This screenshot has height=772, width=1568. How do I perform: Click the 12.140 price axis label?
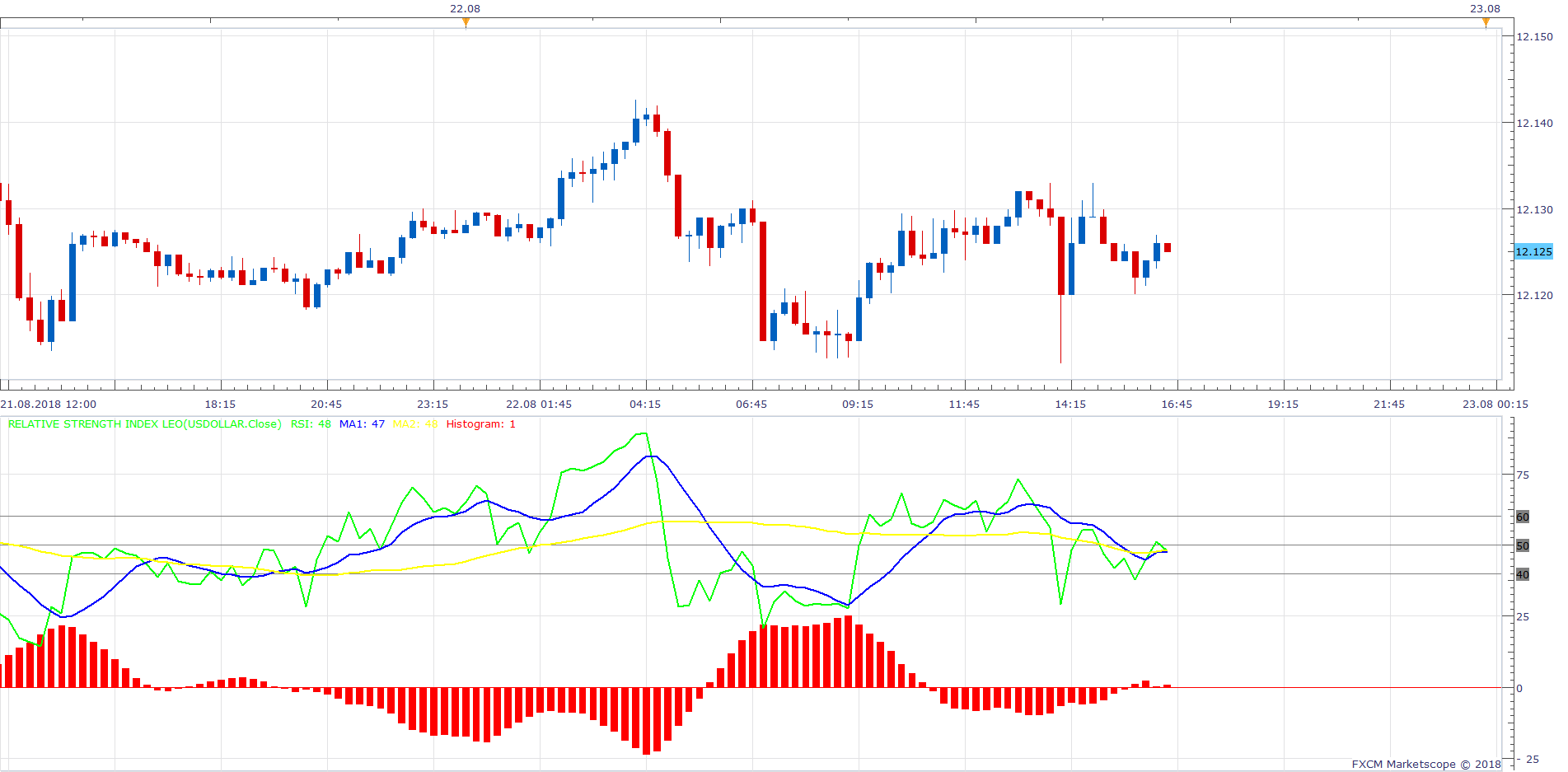click(x=1534, y=124)
